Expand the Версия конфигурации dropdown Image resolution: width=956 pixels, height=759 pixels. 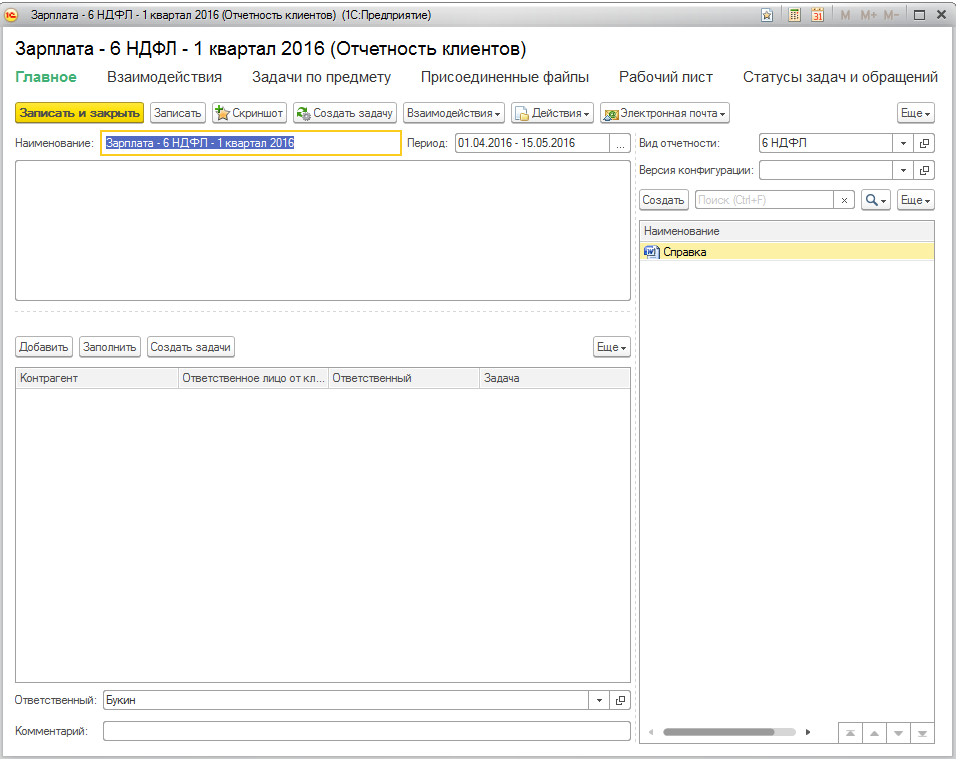903,170
